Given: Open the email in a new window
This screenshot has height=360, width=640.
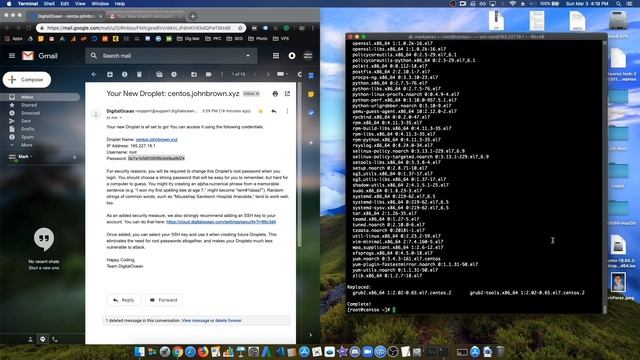Looking at the screenshot, I should [x=287, y=93].
